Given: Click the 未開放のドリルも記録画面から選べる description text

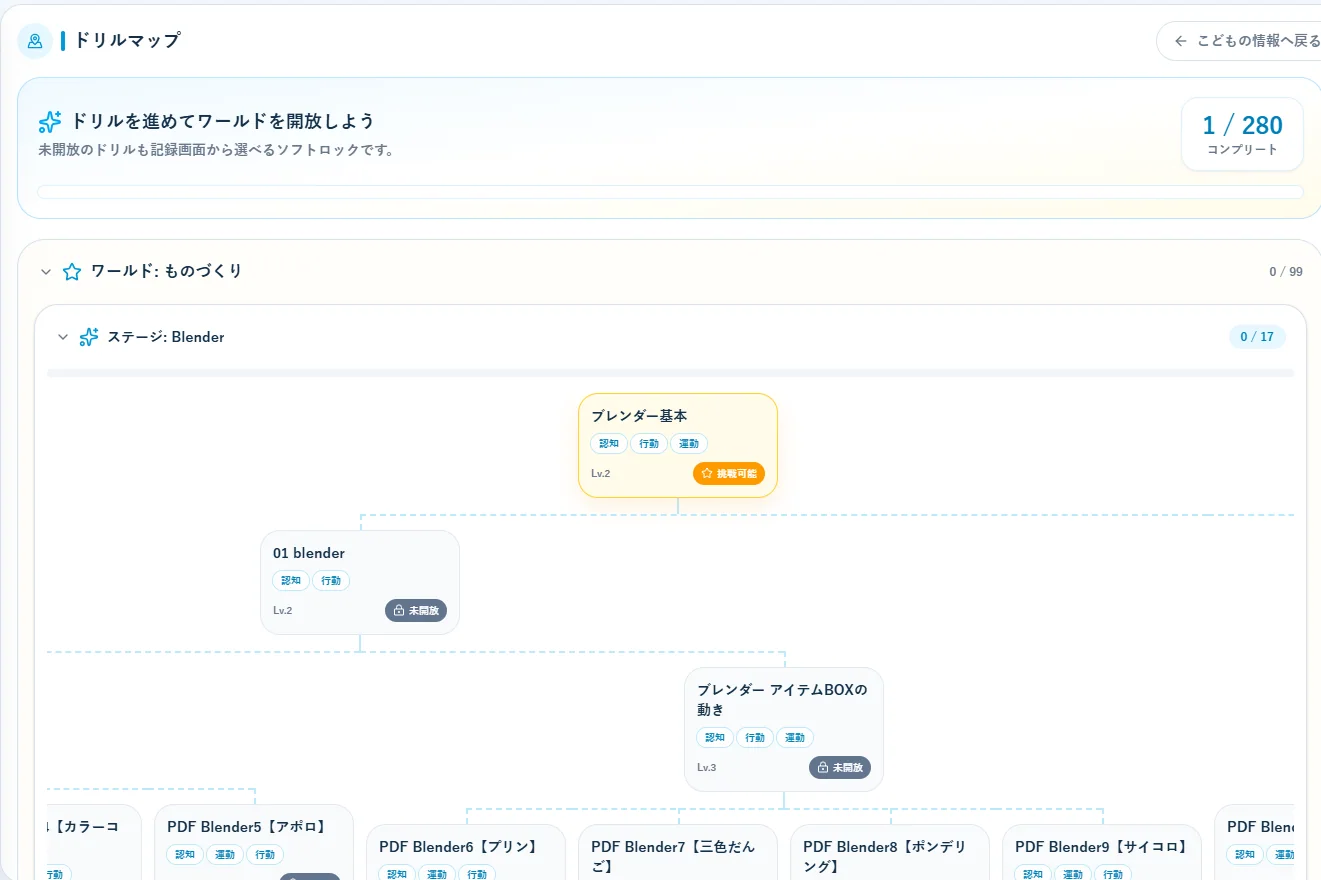Looking at the screenshot, I should pos(216,150).
